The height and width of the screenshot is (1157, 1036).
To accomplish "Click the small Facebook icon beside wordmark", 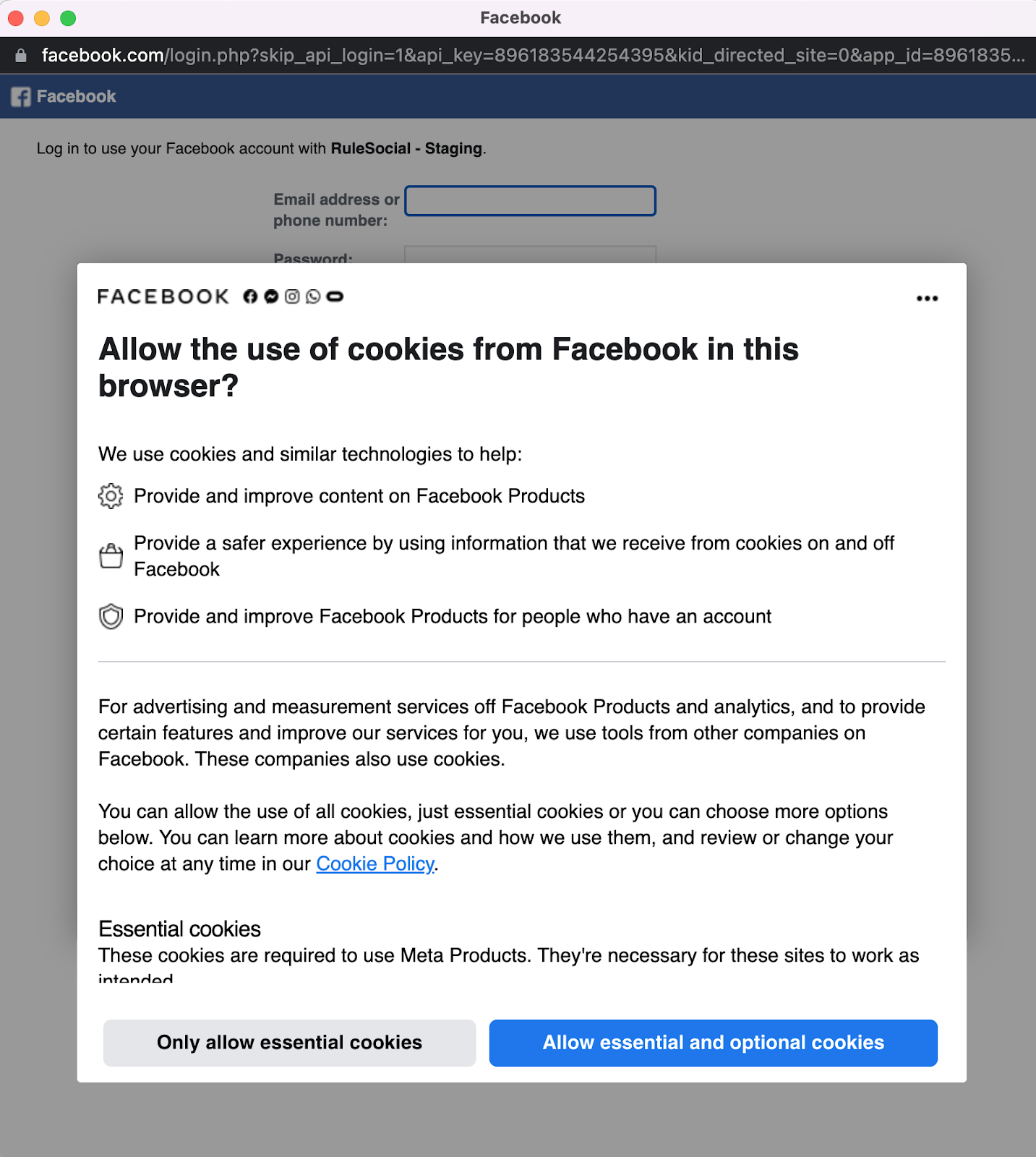I will [x=250, y=296].
